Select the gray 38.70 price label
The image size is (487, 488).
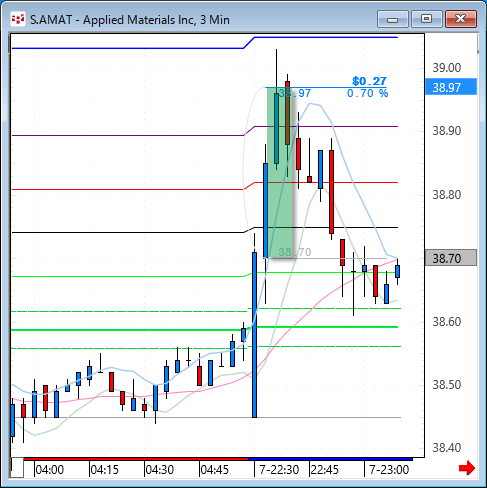click(451, 258)
